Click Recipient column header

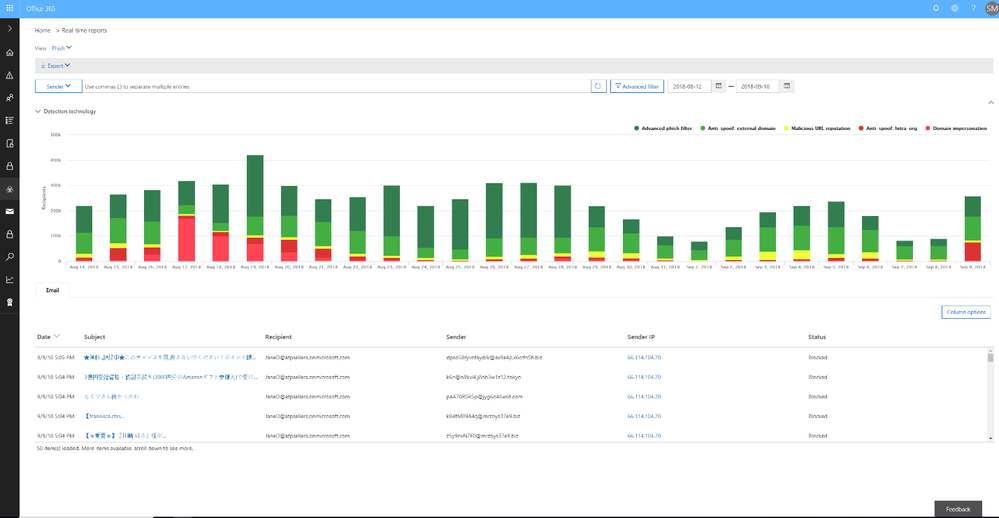pyautogui.click(x=278, y=336)
